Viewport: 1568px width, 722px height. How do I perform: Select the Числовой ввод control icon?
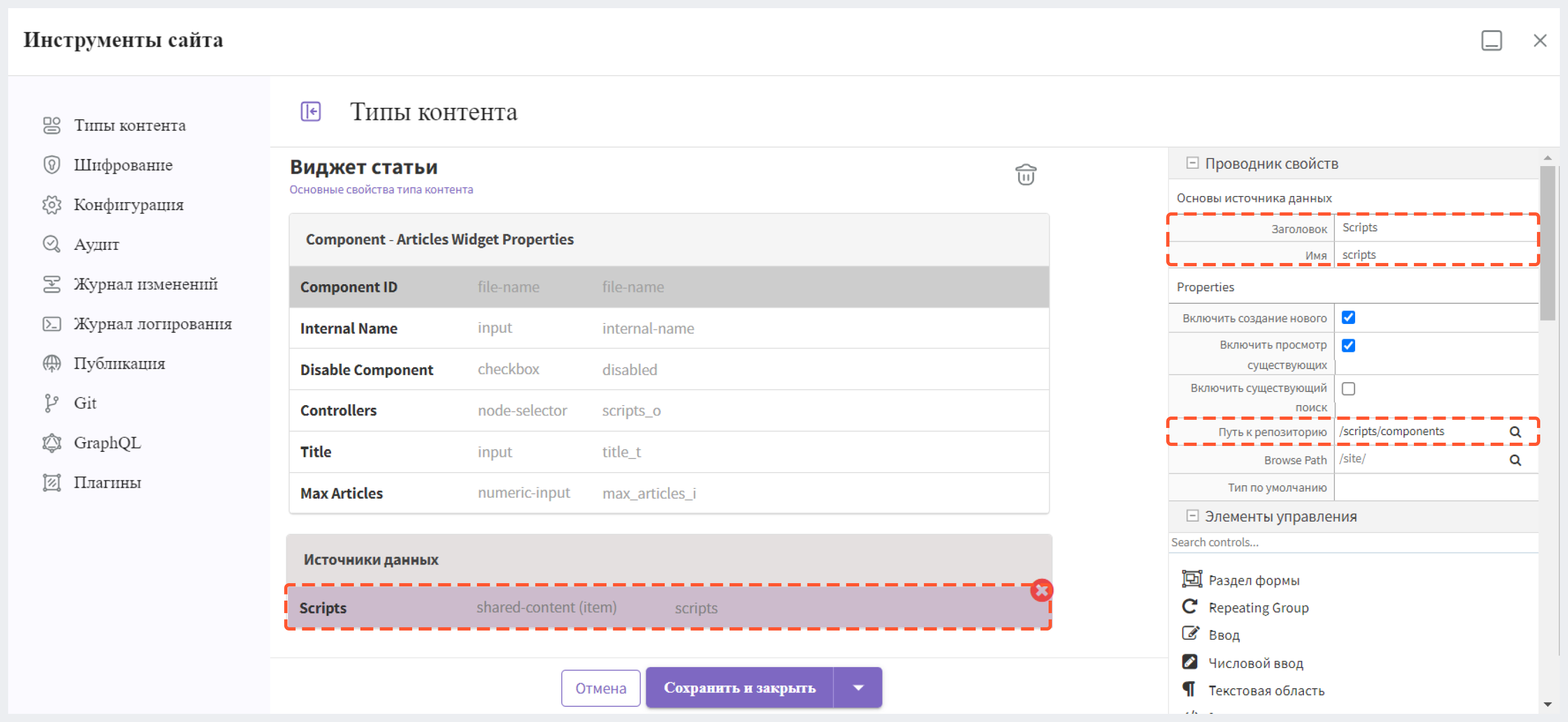point(1190,662)
